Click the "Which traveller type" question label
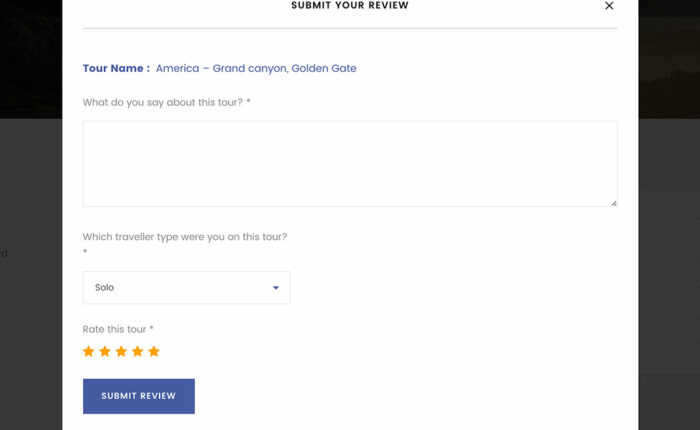 click(x=185, y=237)
